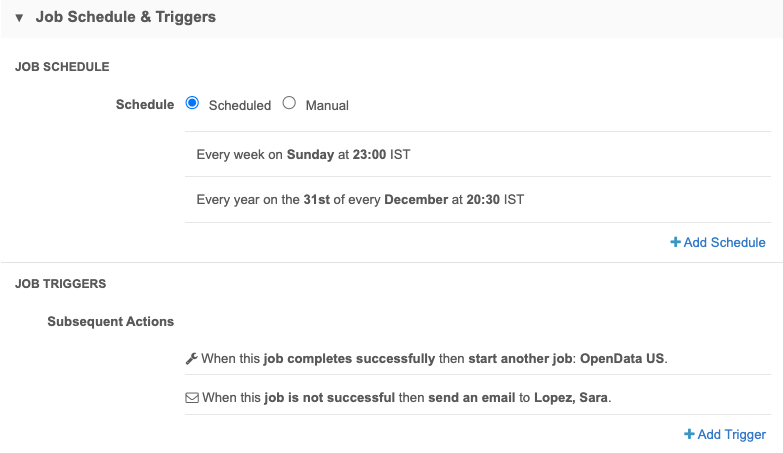Click the envelope icon on email trigger
Viewport: 783px width, 453px height.
[192, 397]
